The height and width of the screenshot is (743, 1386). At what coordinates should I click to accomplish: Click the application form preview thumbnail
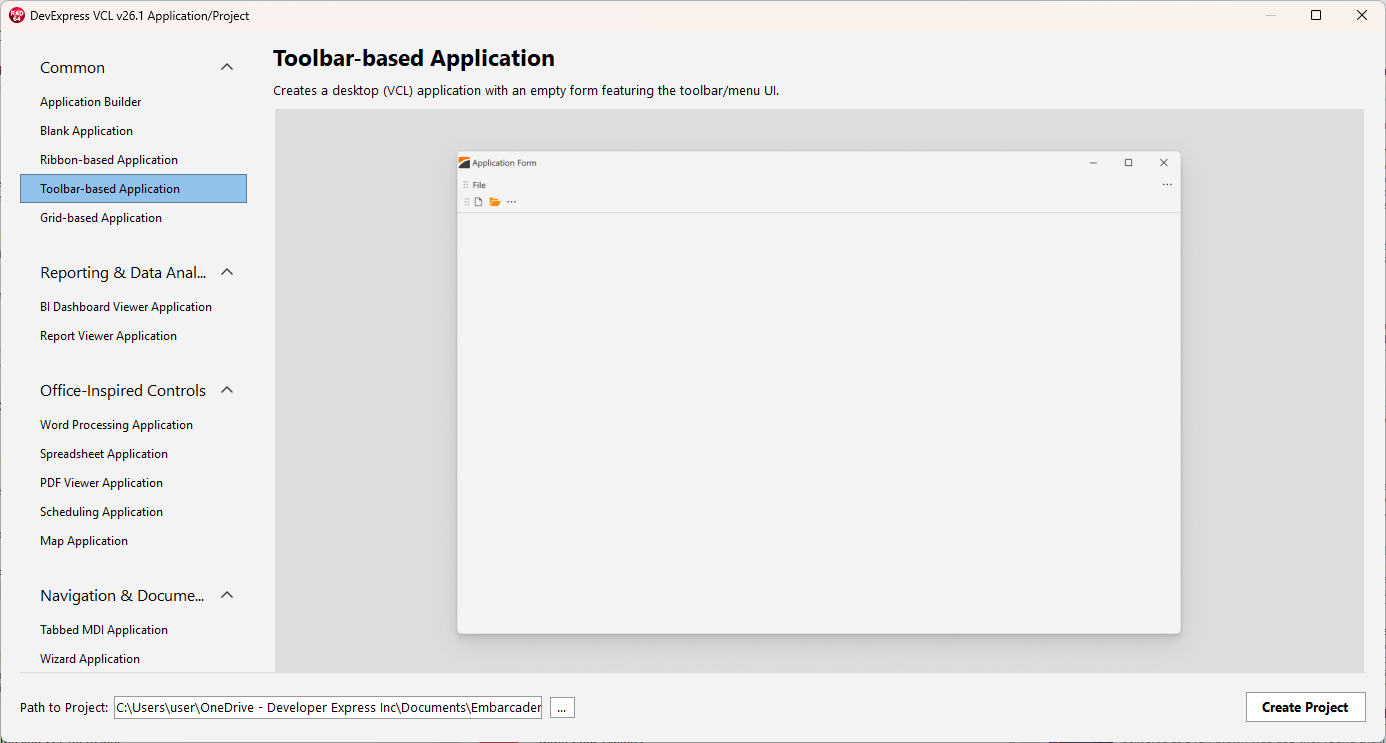(x=818, y=392)
